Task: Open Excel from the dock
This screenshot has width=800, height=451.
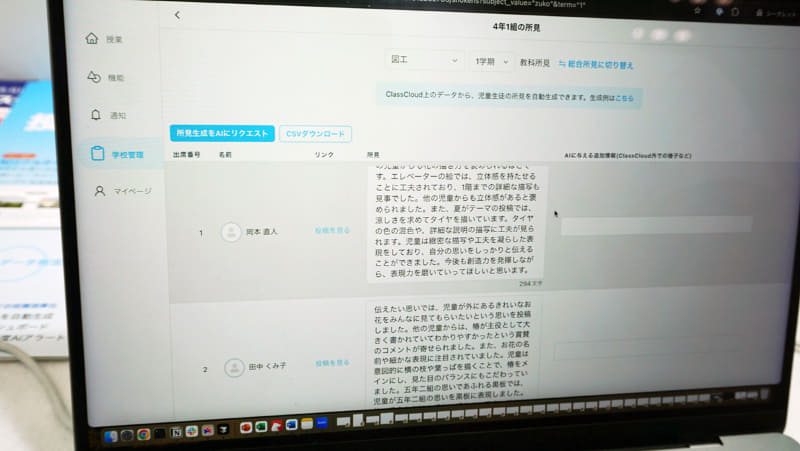Action: pyautogui.click(x=261, y=427)
